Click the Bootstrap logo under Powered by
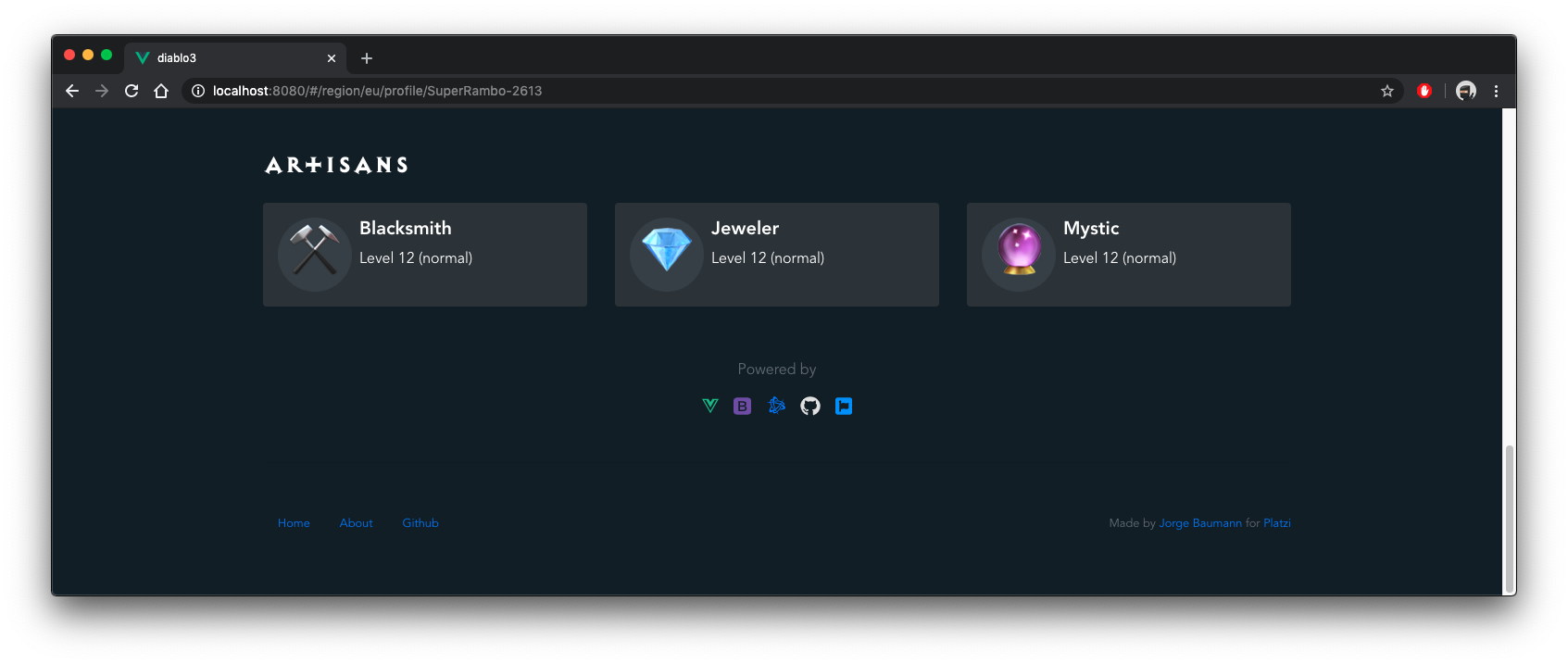This screenshot has width=1568, height=664. [743, 406]
